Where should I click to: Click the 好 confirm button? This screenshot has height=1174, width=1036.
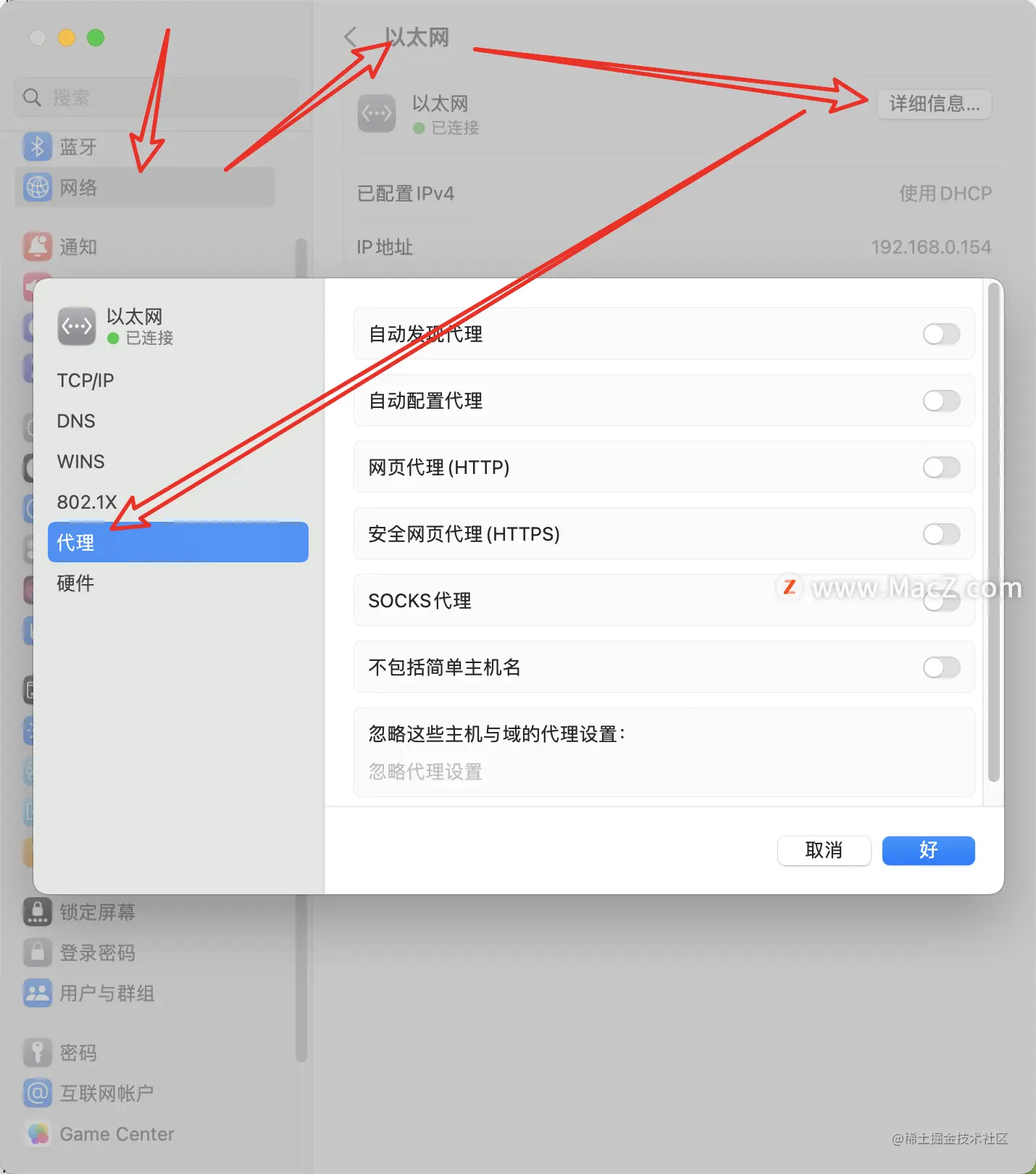(x=928, y=850)
